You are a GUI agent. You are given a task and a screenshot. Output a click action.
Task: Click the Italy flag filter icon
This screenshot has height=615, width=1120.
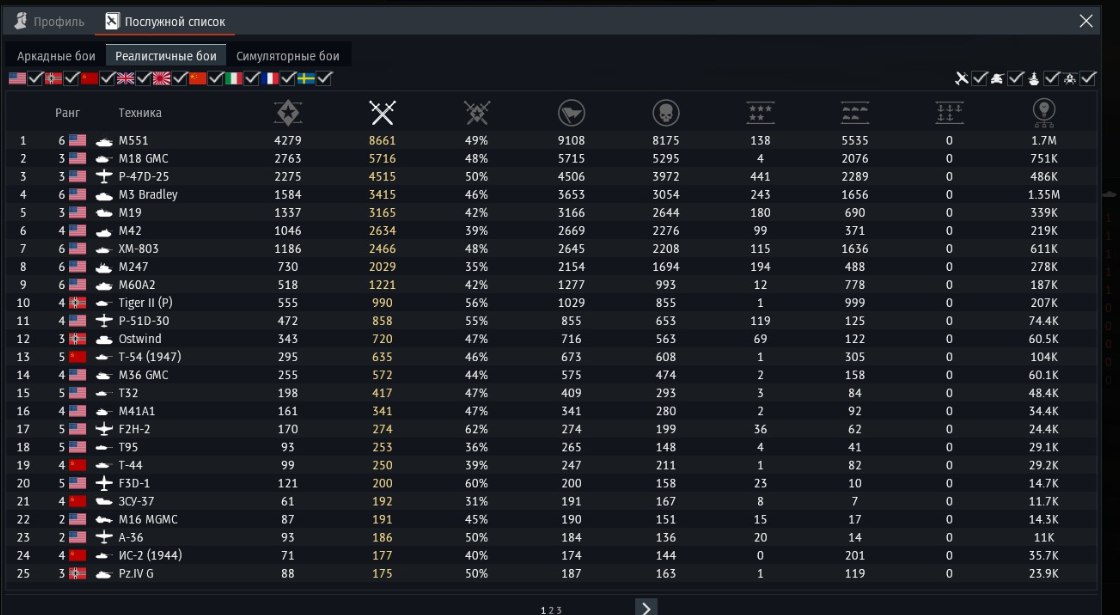pyautogui.click(x=234, y=79)
